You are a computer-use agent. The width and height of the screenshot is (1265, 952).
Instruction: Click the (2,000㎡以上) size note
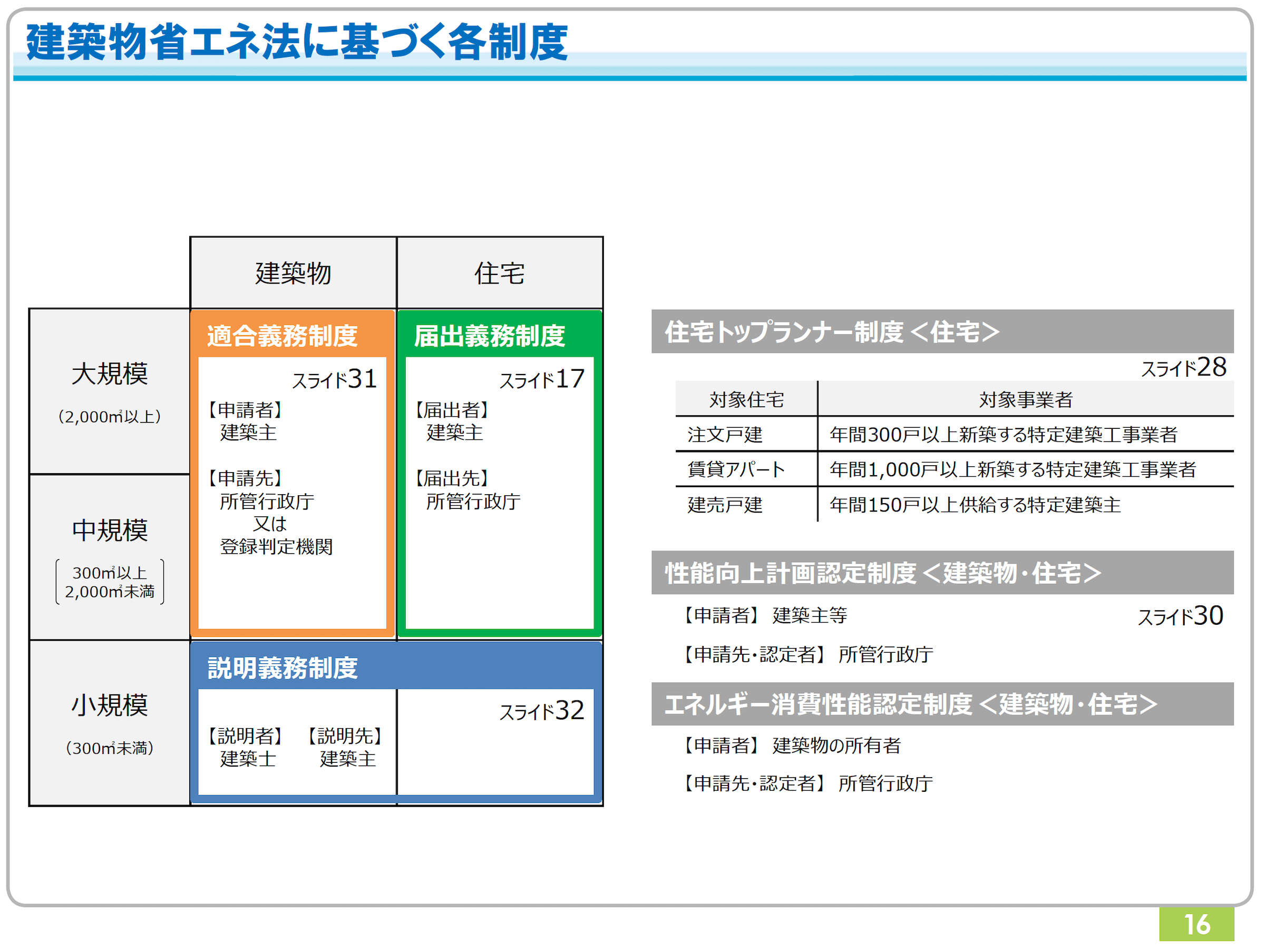[x=110, y=417]
